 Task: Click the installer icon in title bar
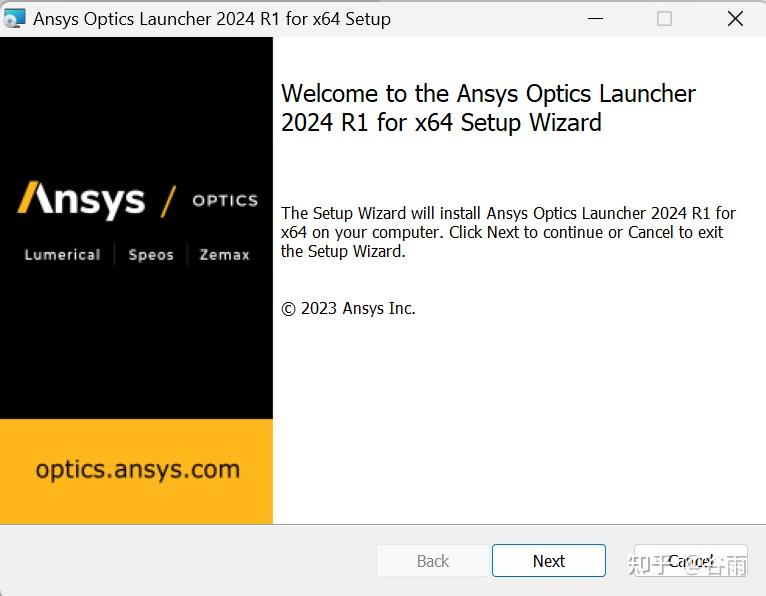click(14, 19)
